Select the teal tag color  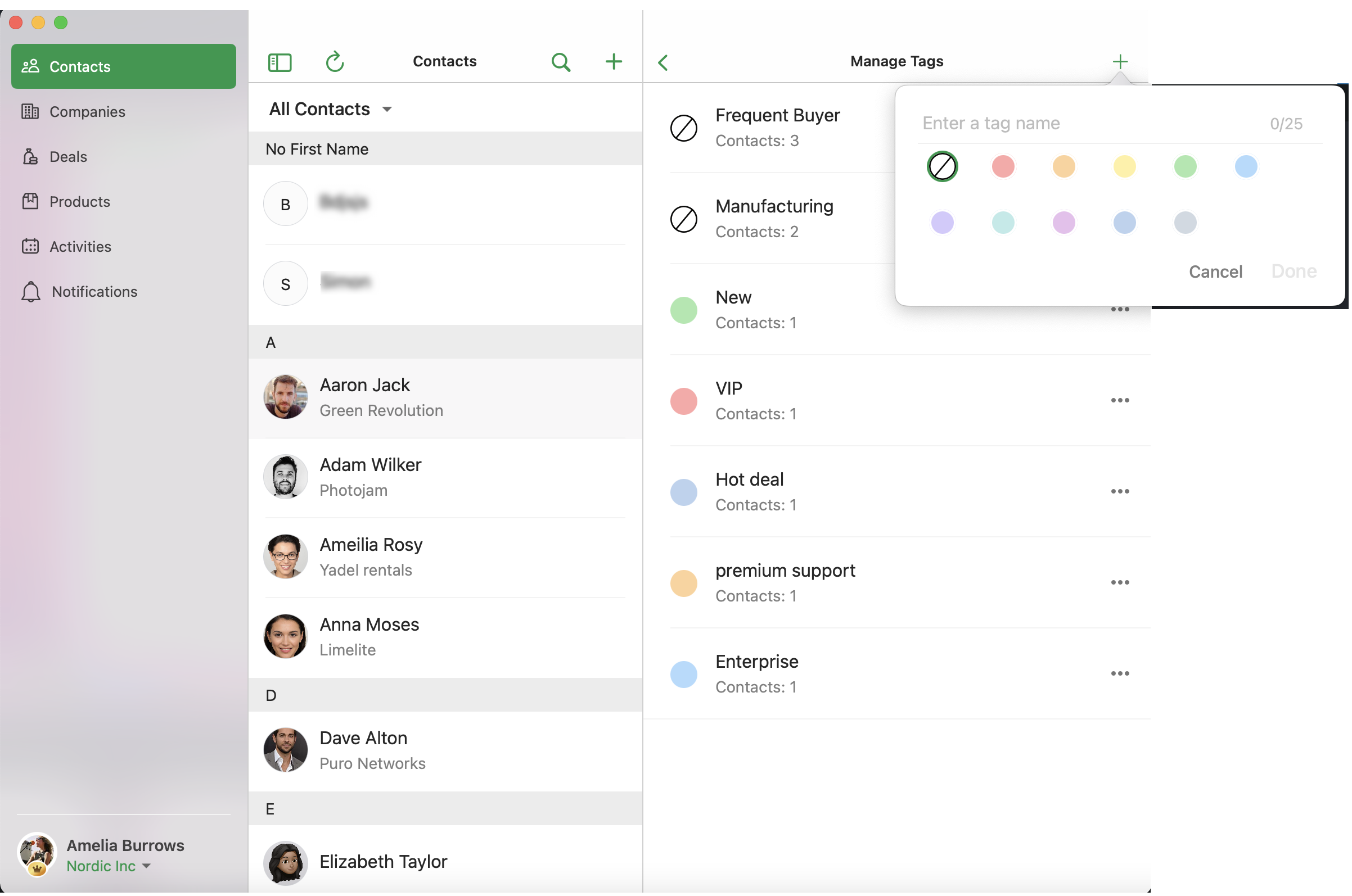[1003, 222]
